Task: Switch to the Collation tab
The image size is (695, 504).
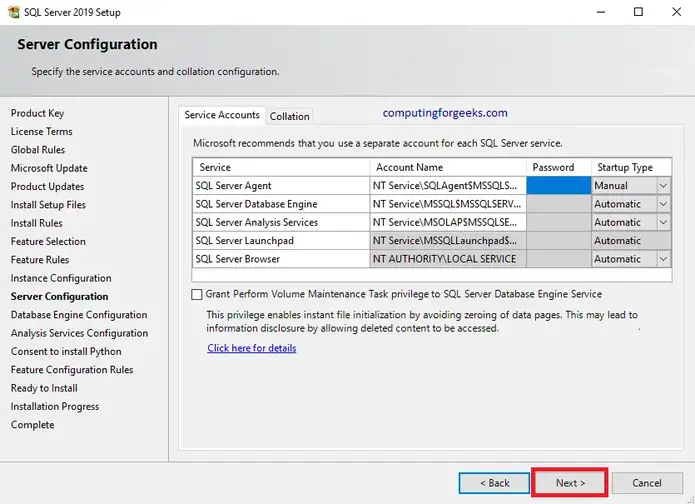Action: [290, 117]
